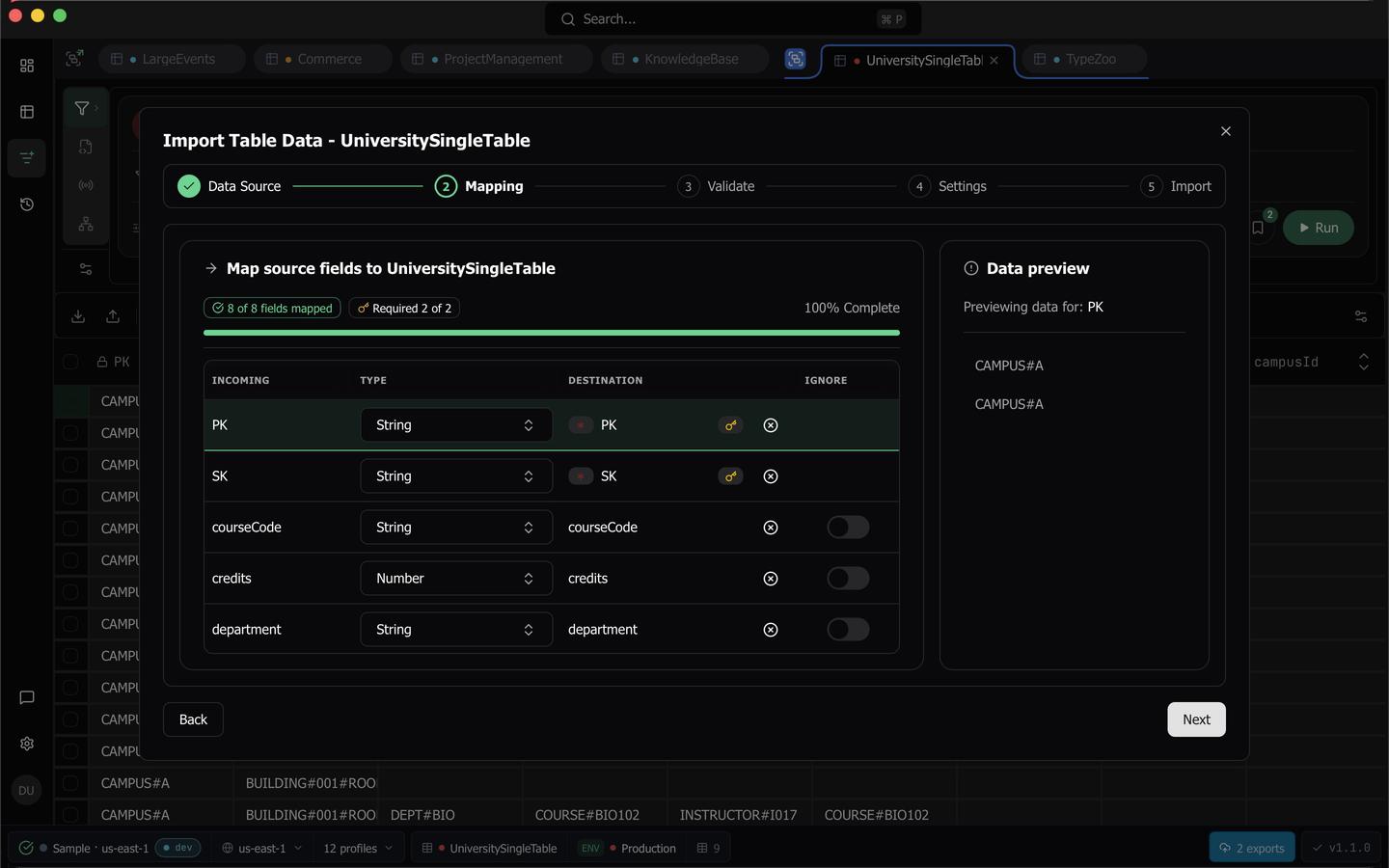Switch to the Commerce tab
Viewport: 1389px width, 868px height.
pyautogui.click(x=322, y=59)
